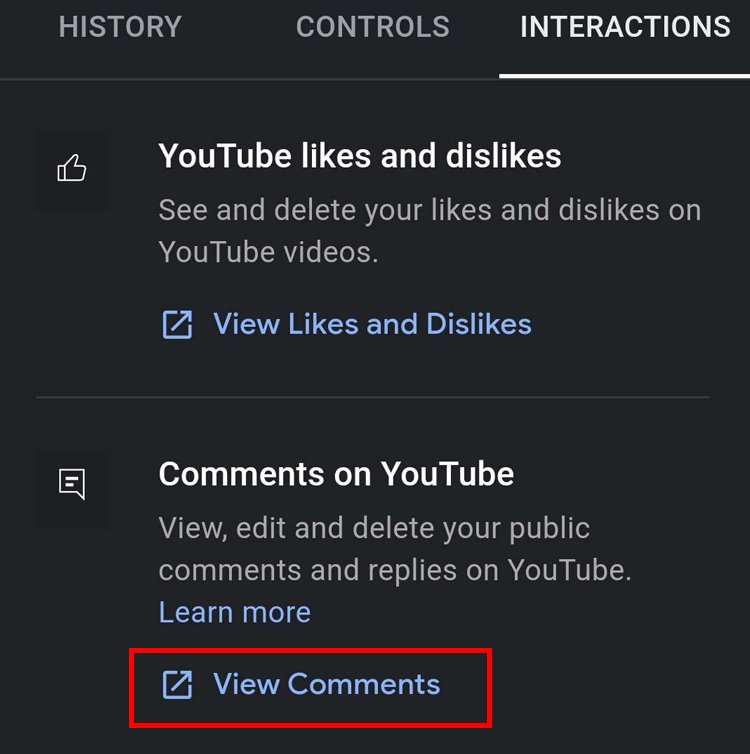
Task: Click external-link icon beside View Likes and Dislikes
Action: point(177,324)
